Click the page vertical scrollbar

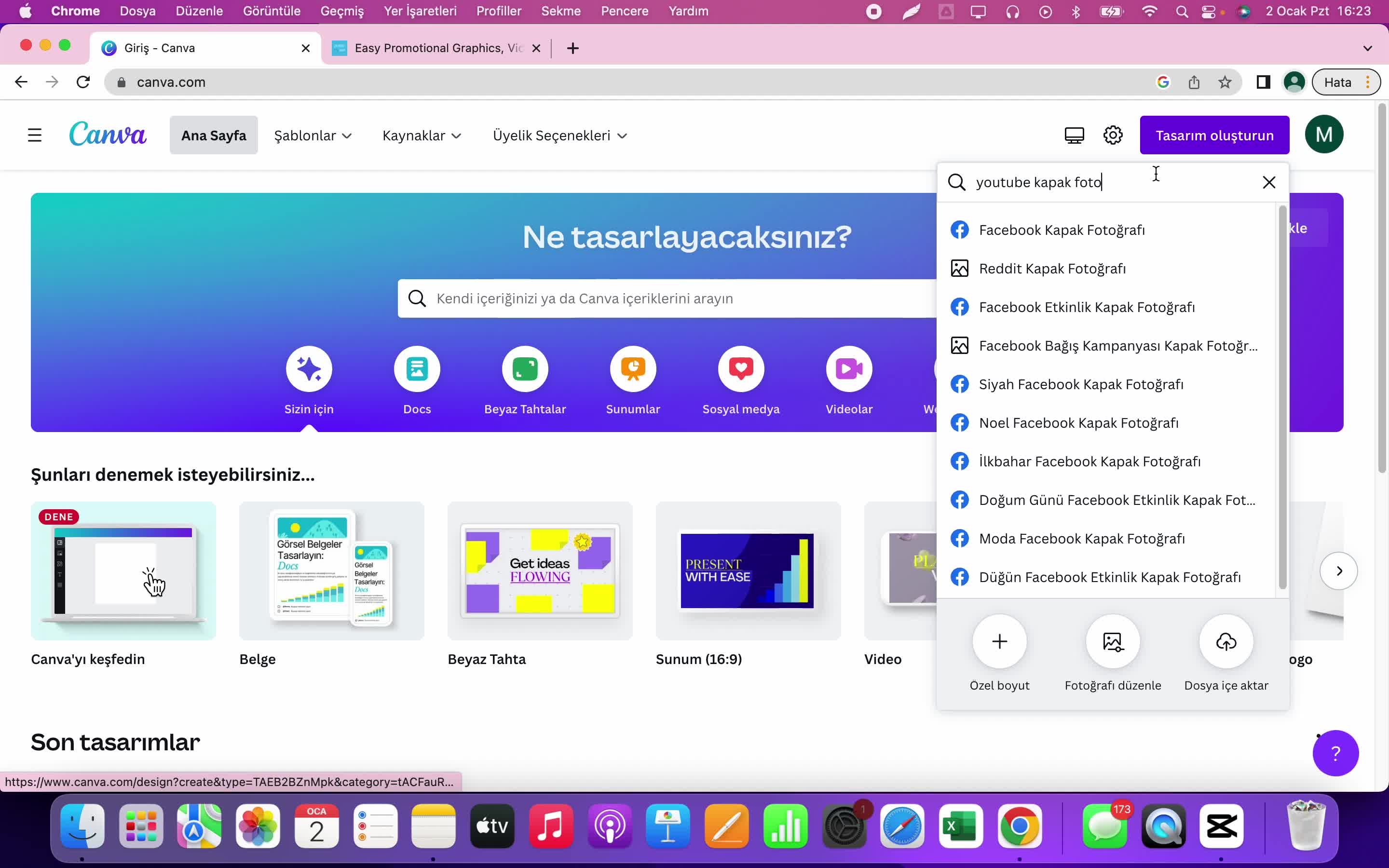[1382, 288]
